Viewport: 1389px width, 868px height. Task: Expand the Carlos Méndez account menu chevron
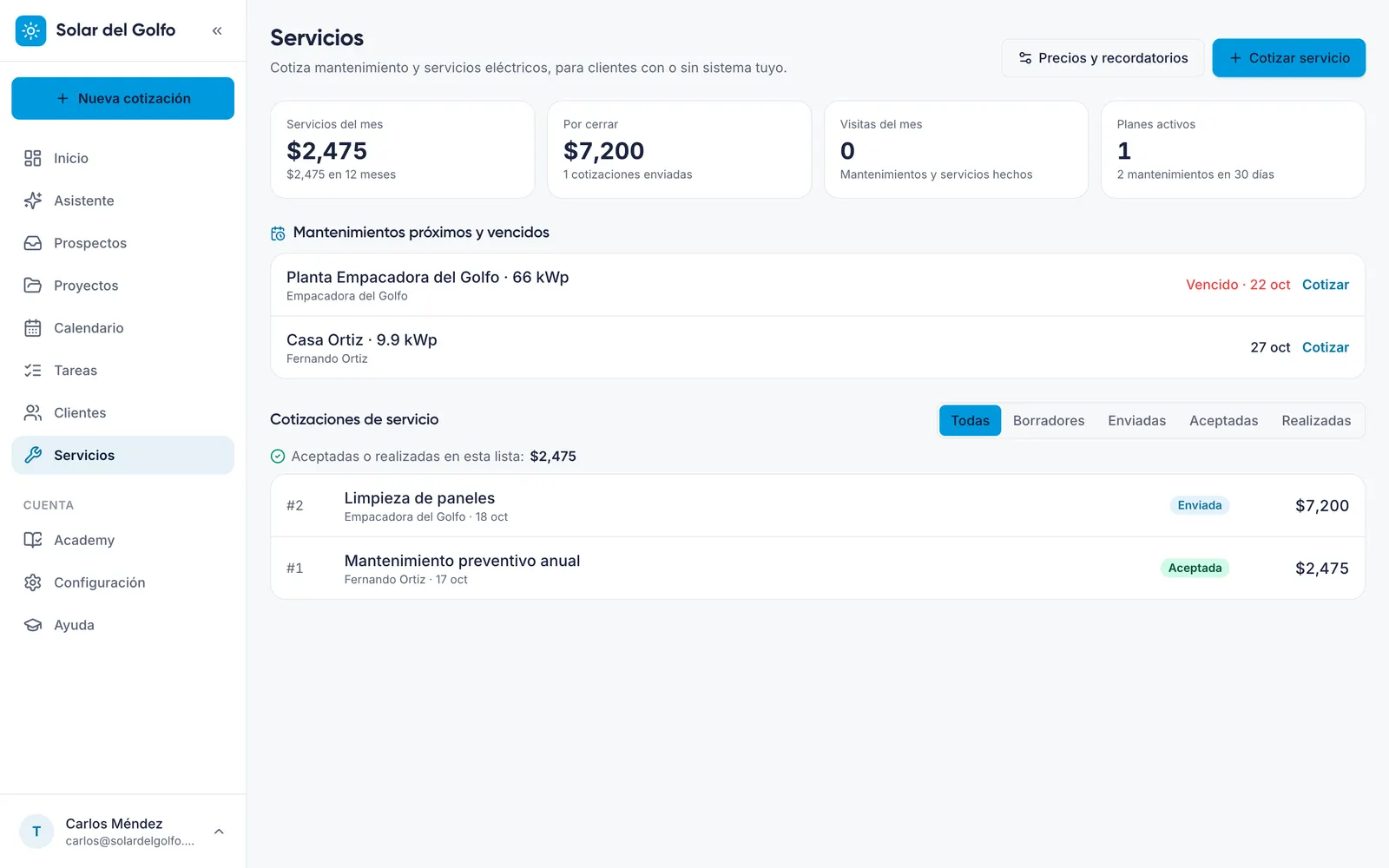(x=219, y=832)
